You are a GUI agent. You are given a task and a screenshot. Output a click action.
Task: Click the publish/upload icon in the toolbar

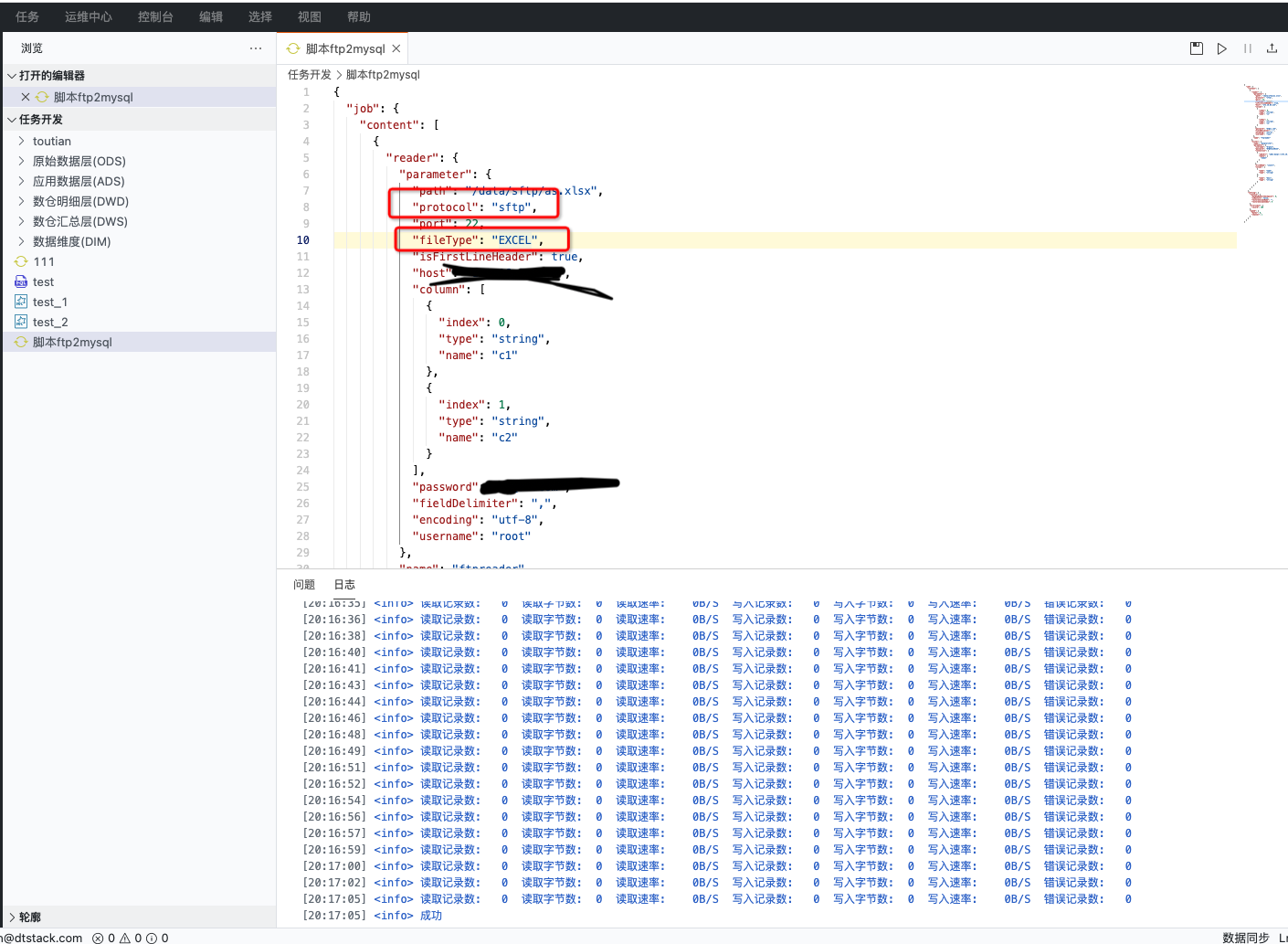point(1272,48)
